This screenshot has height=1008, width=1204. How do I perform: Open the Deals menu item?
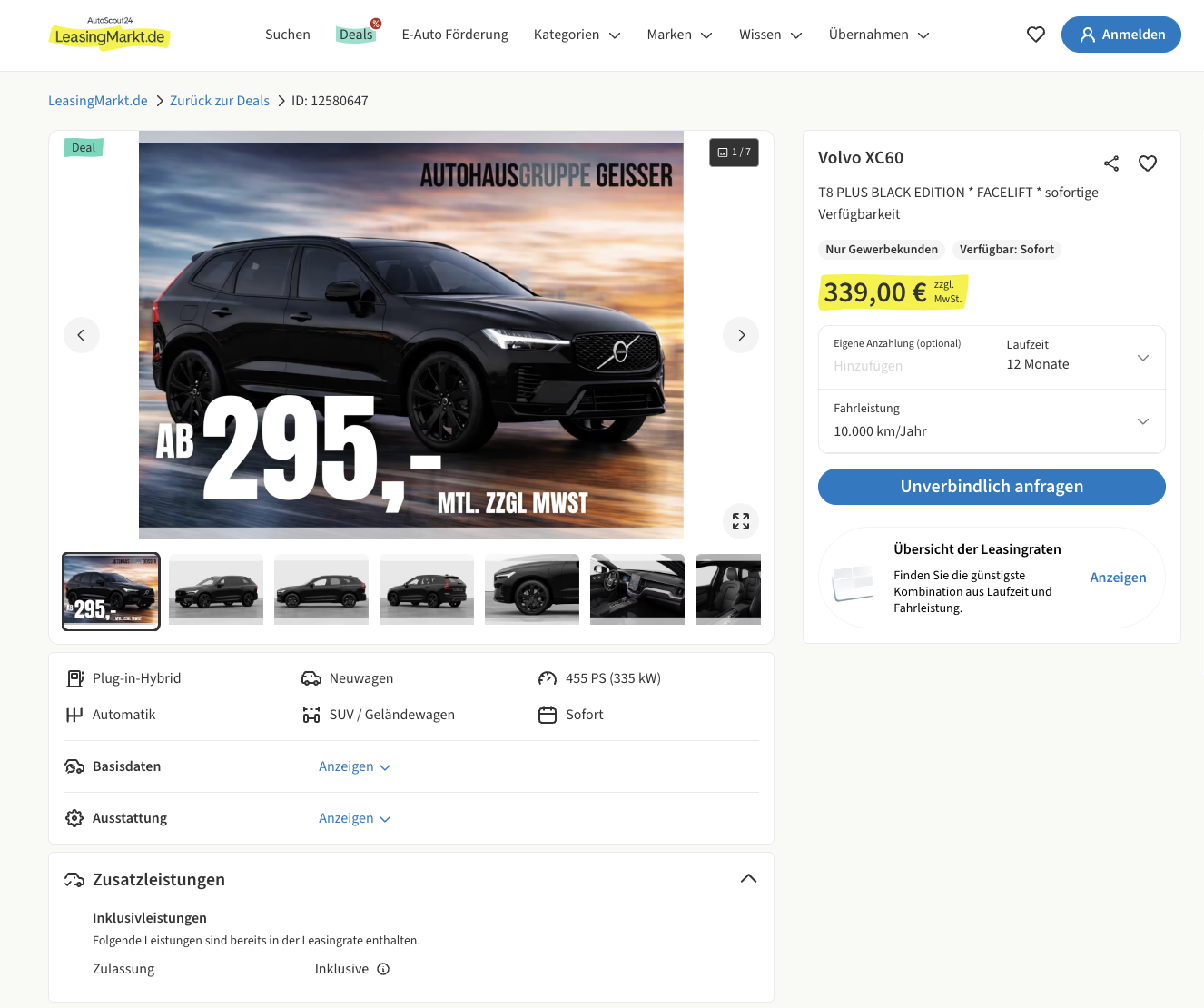click(x=356, y=35)
